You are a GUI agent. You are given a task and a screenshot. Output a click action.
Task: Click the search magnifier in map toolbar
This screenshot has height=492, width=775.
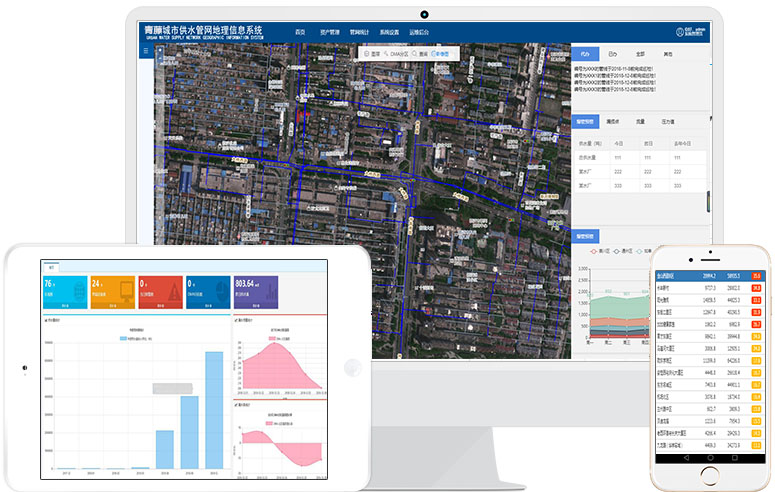point(415,54)
